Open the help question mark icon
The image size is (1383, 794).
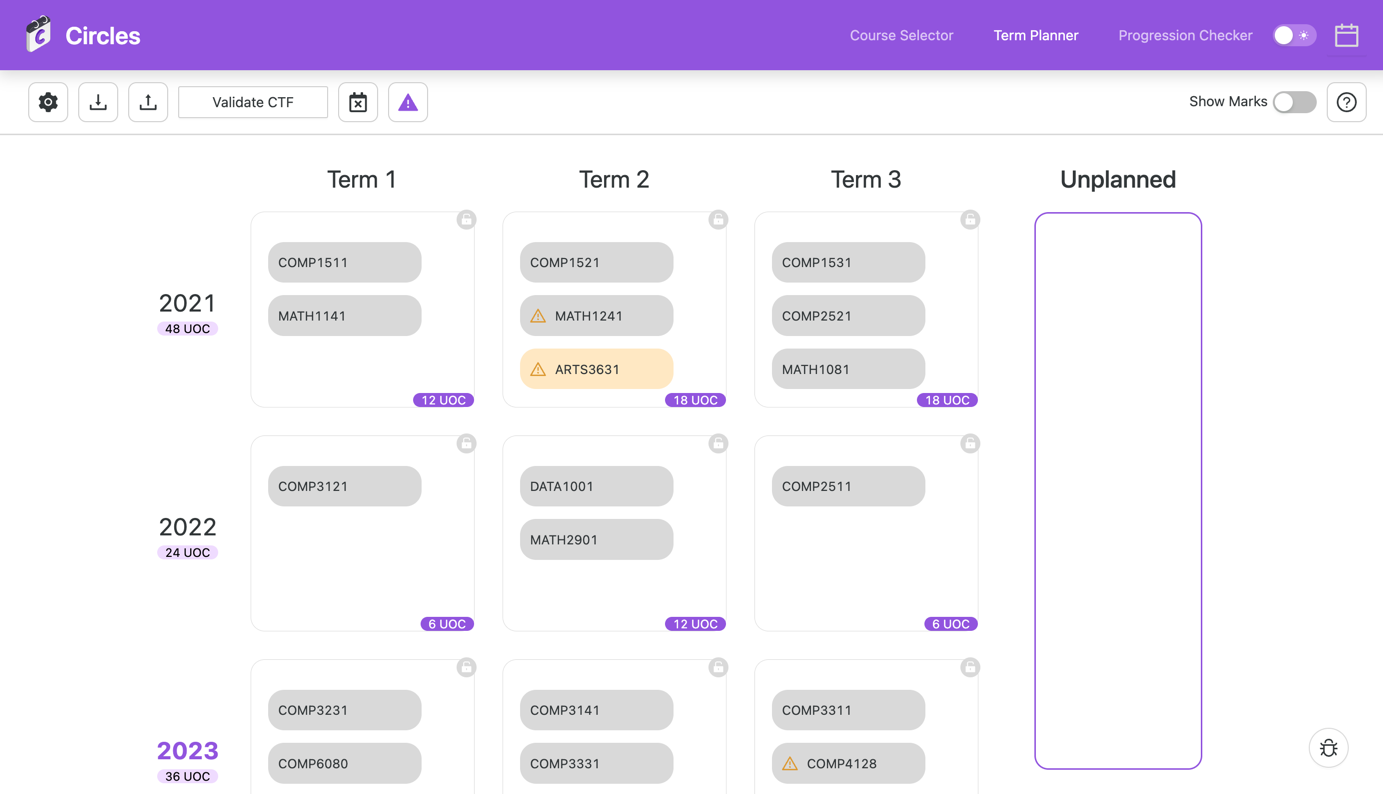[1346, 102]
